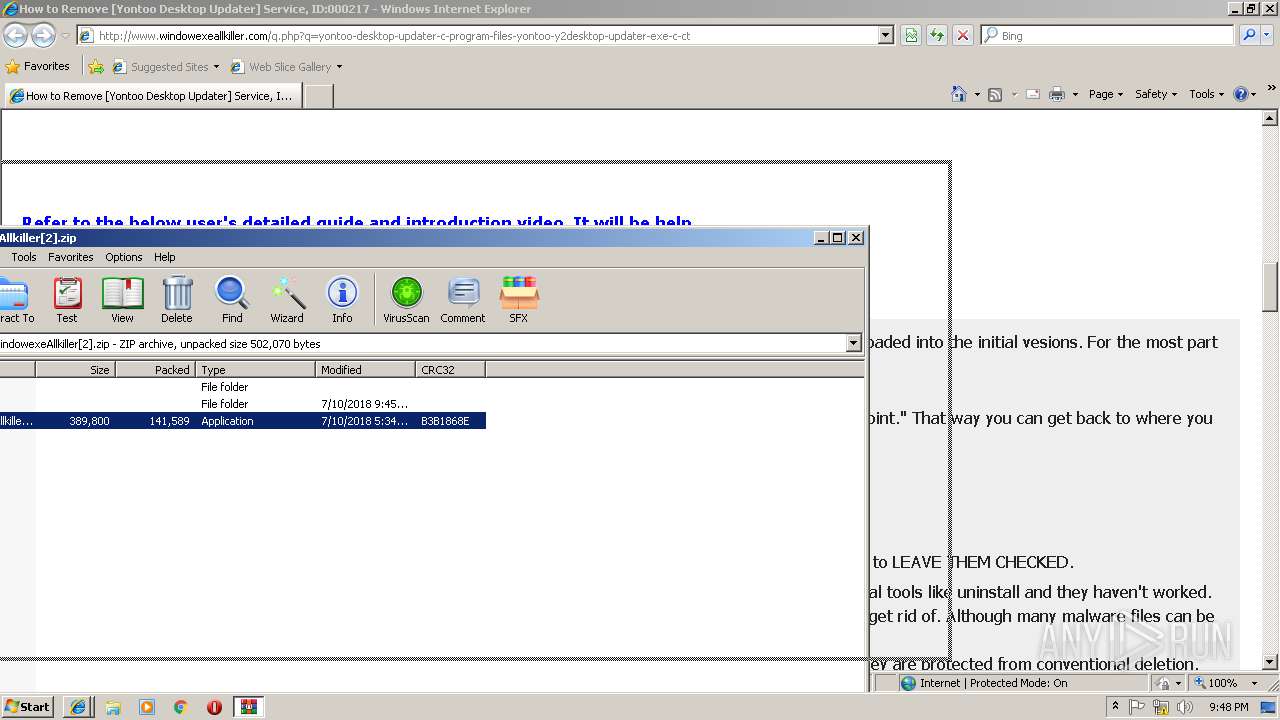This screenshot has height=720, width=1280.
Task: Open the recent pages dropdown arrow
Action: 65,36
